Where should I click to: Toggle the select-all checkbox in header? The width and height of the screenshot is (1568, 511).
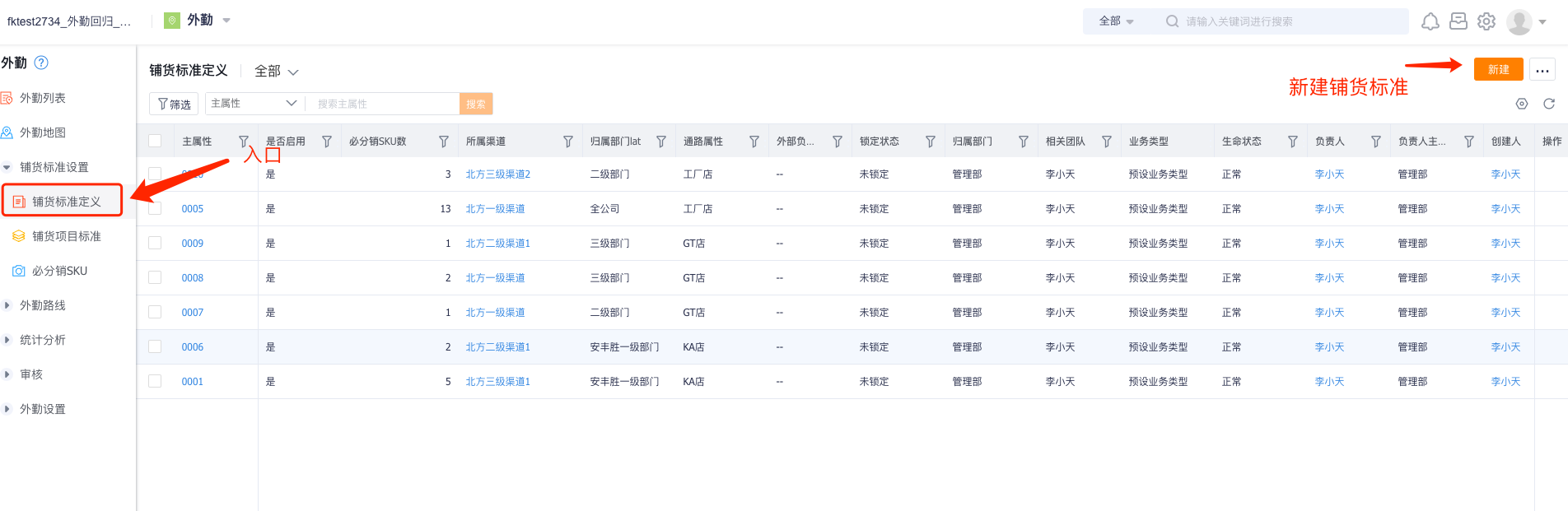point(155,141)
